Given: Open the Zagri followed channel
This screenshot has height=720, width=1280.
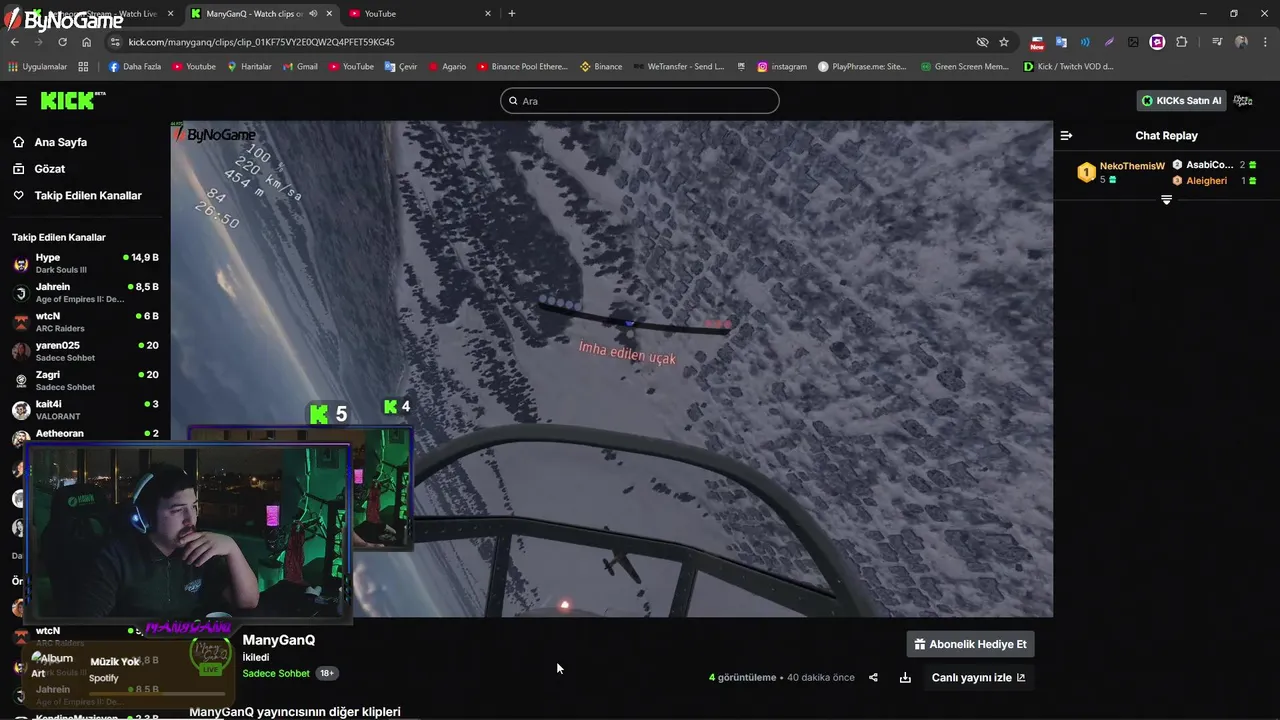Looking at the screenshot, I should pyautogui.click(x=85, y=380).
